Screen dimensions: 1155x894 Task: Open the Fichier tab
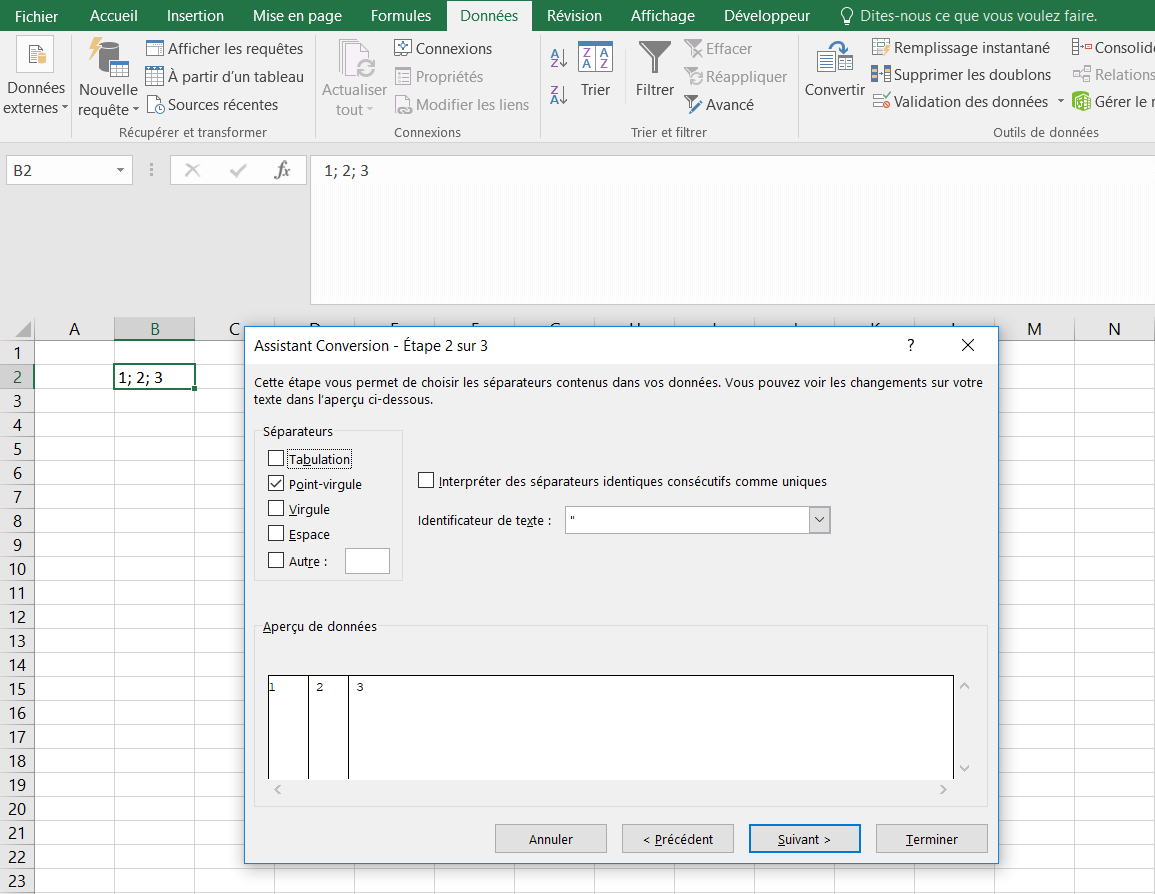click(x=36, y=15)
